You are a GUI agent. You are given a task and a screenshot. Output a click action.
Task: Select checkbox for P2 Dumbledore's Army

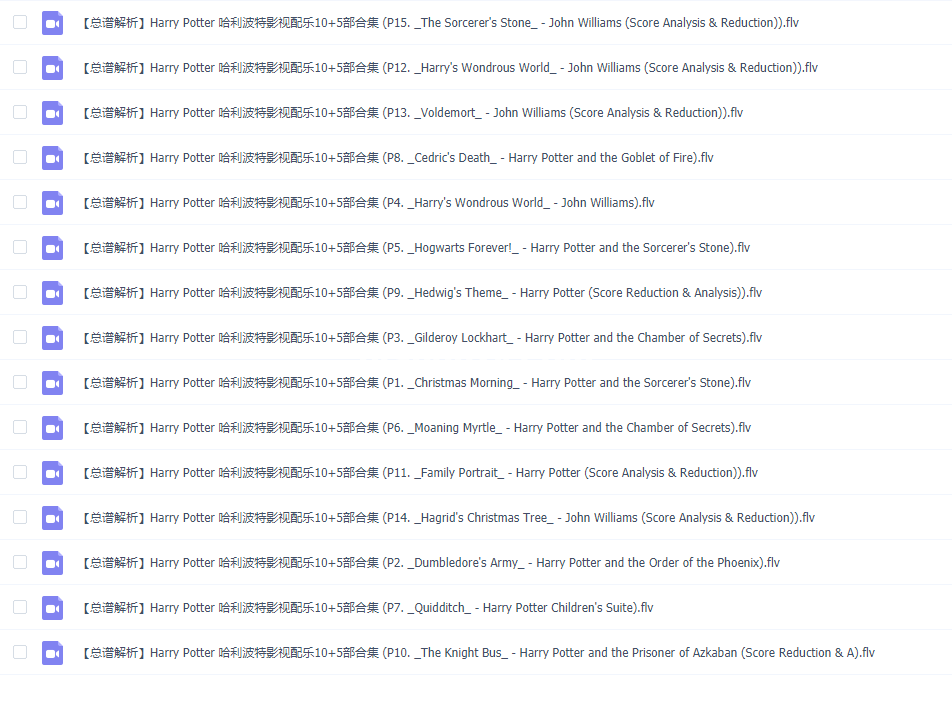(x=20, y=562)
